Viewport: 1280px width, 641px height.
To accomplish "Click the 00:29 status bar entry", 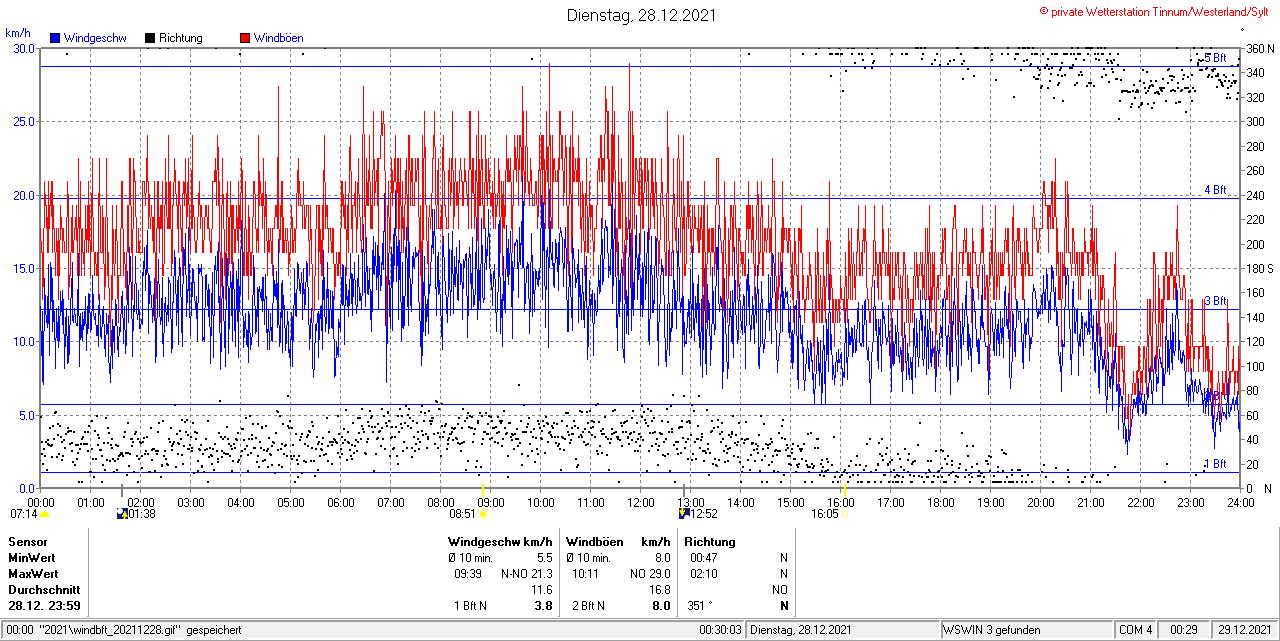I will 1184,630.
